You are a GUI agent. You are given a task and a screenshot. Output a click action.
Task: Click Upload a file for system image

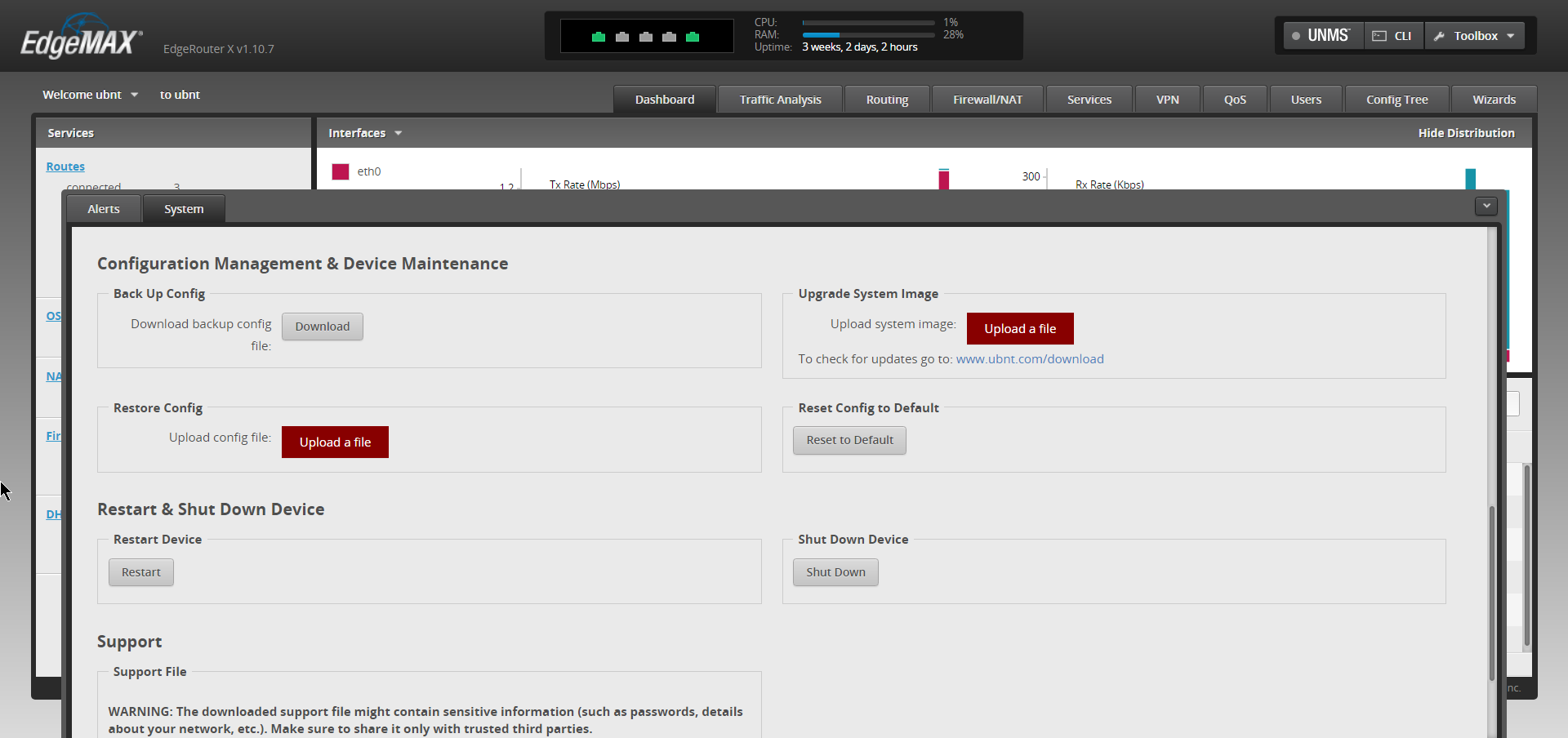point(1019,329)
